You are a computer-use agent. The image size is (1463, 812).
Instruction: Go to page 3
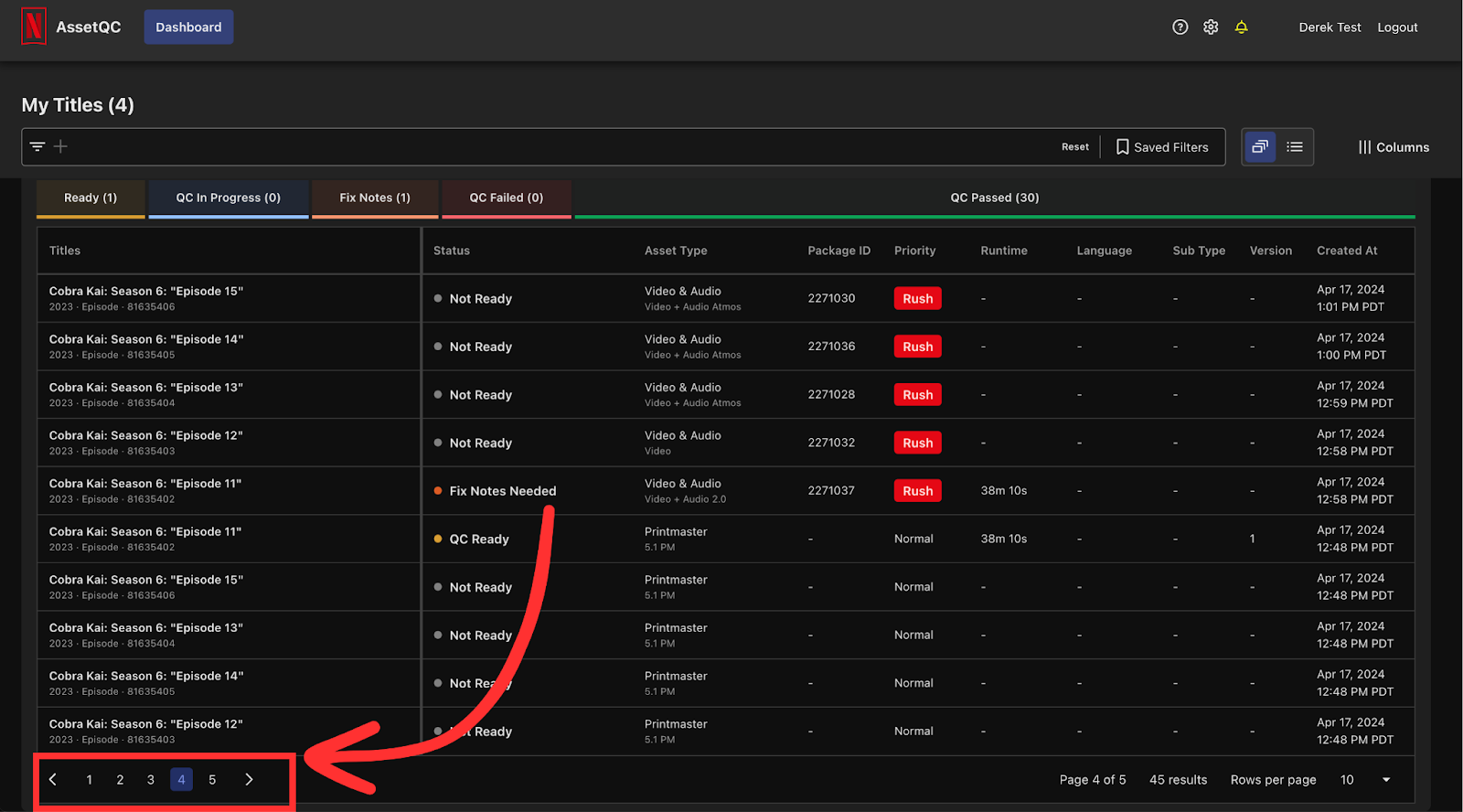151,780
